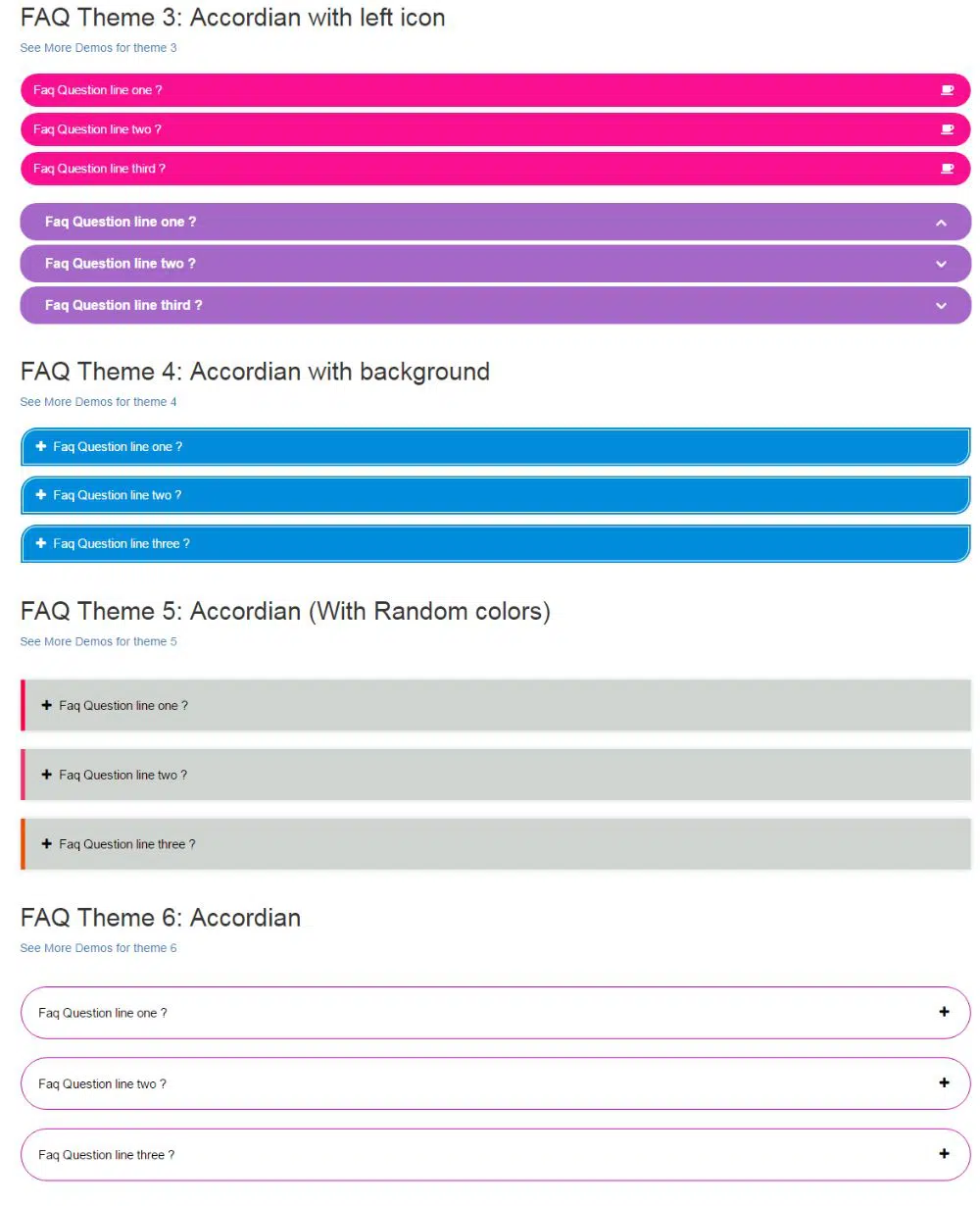Follow See More Demos for theme 5 link
This screenshot has height=1206, width=980.
[98, 642]
